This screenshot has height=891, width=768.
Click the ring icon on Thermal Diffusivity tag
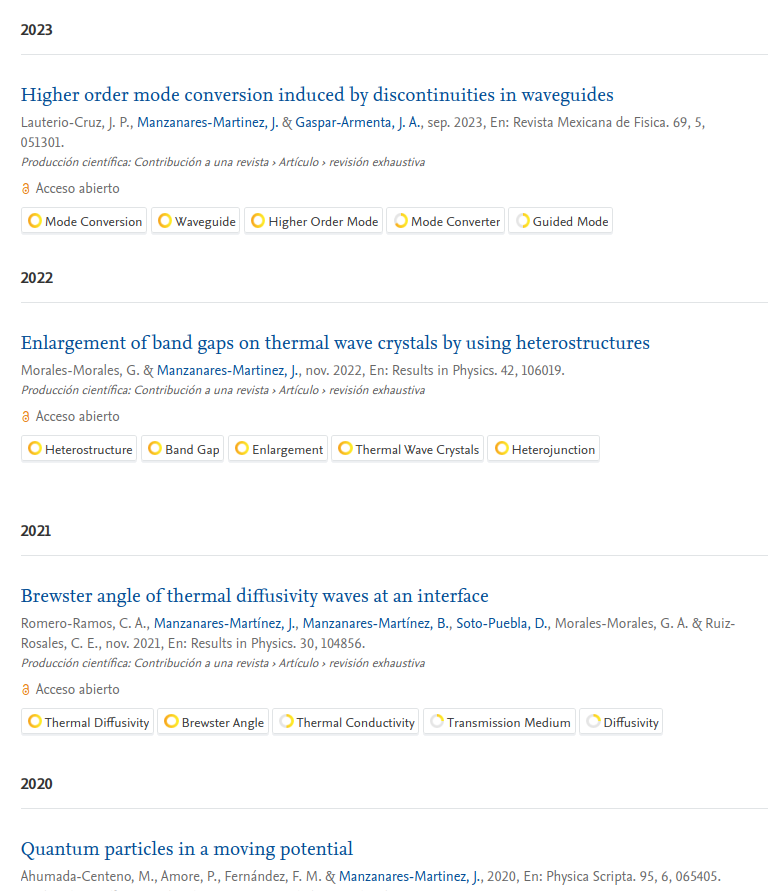(x=35, y=722)
